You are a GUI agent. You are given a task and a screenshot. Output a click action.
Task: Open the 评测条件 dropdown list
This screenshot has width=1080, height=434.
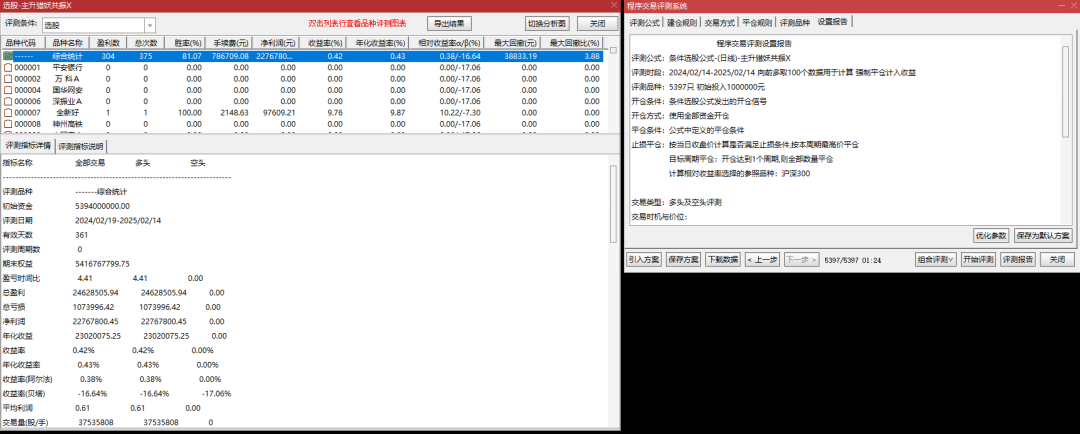tap(150, 24)
